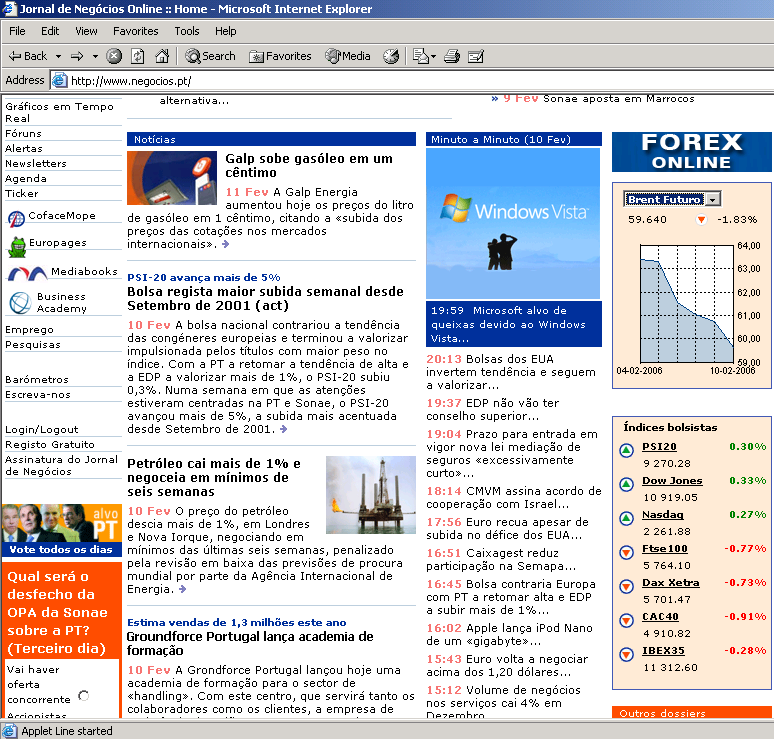Click the Brent Futuro price chart
The width and height of the screenshot is (774, 739).
(x=686, y=304)
